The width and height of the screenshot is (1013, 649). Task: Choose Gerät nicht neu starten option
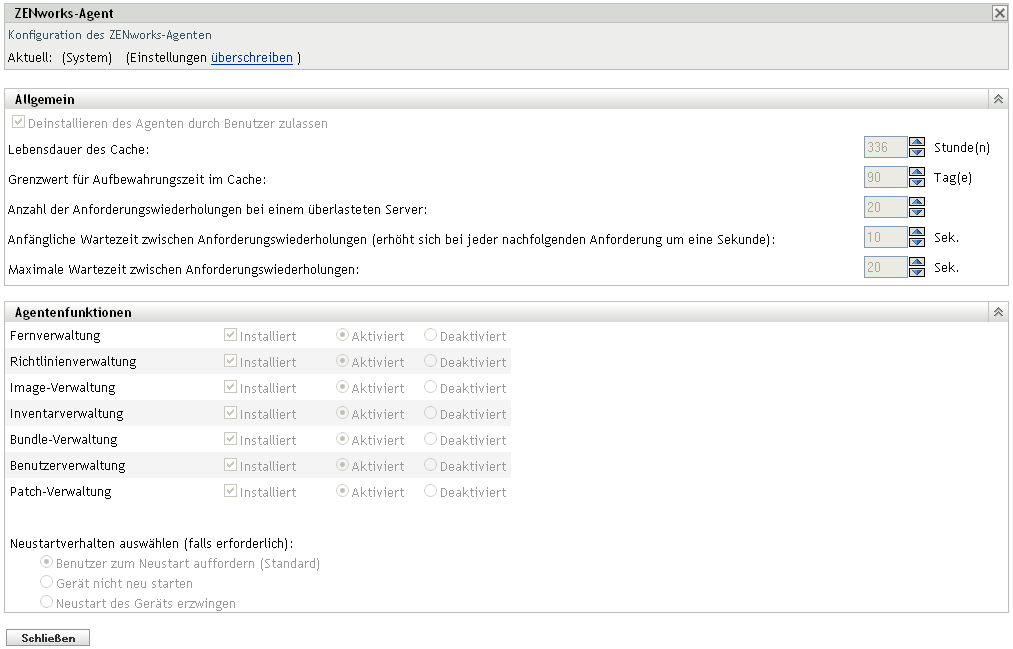pyautogui.click(x=45, y=583)
